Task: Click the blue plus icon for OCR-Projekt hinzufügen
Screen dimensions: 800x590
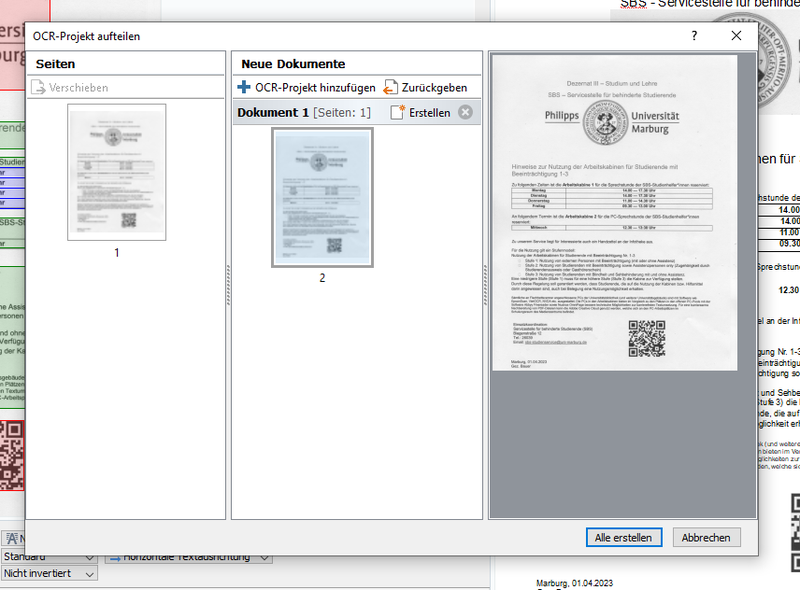Action: [x=244, y=87]
